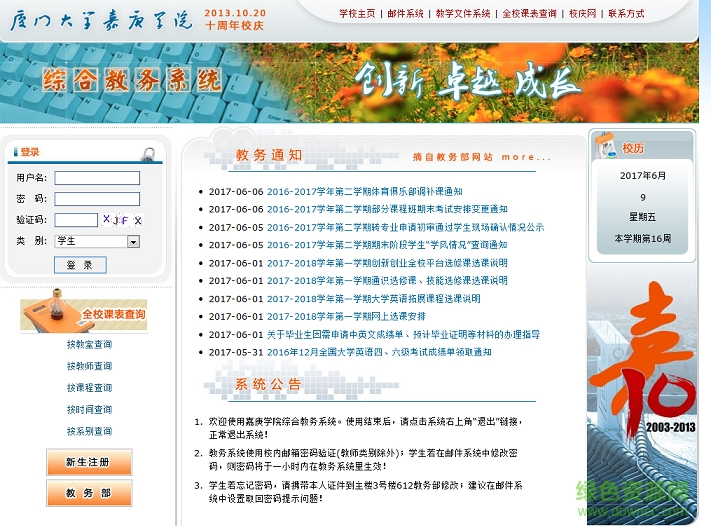Click the 按教室查询 link

point(89,345)
